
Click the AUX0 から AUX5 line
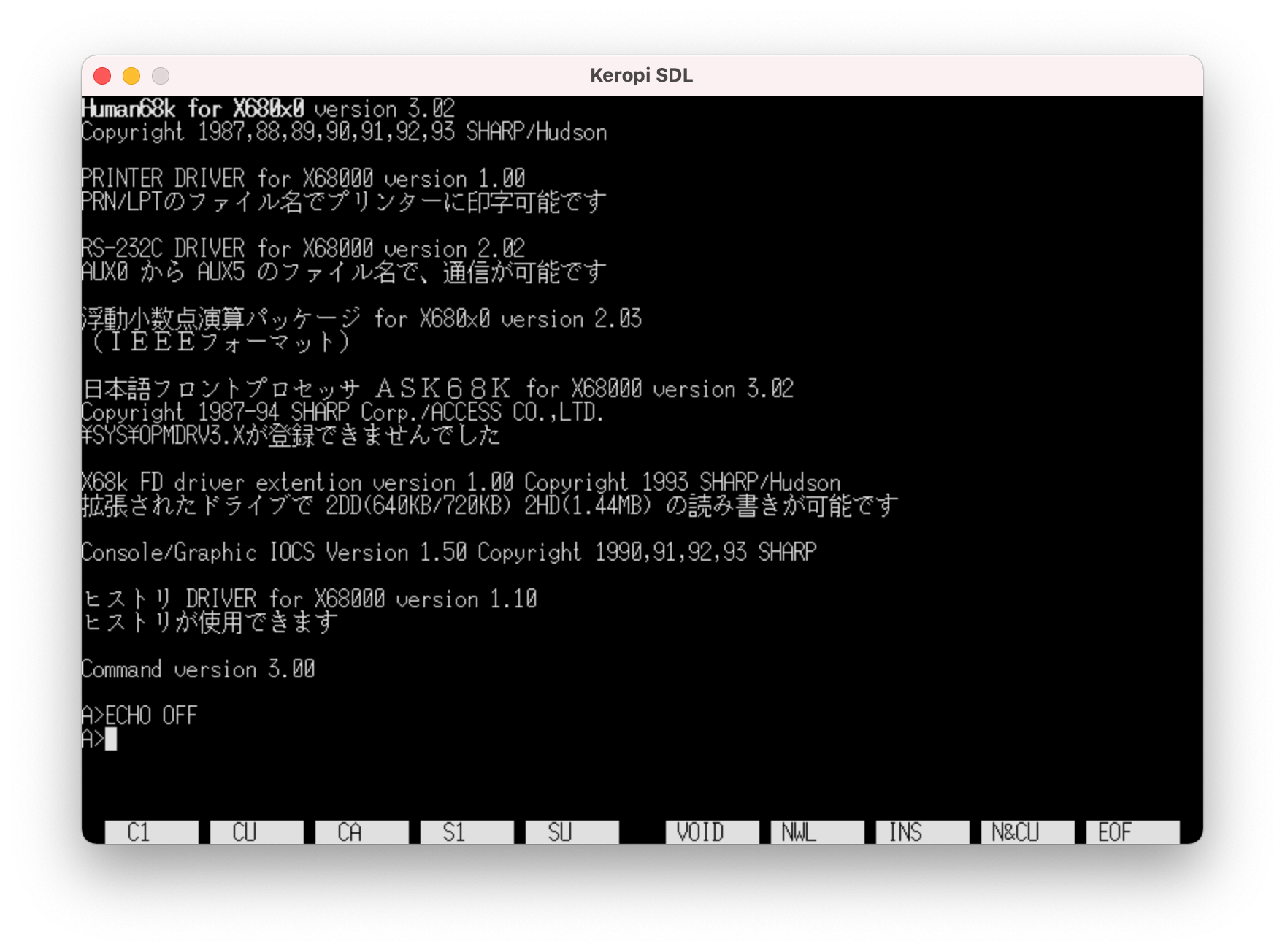click(344, 272)
